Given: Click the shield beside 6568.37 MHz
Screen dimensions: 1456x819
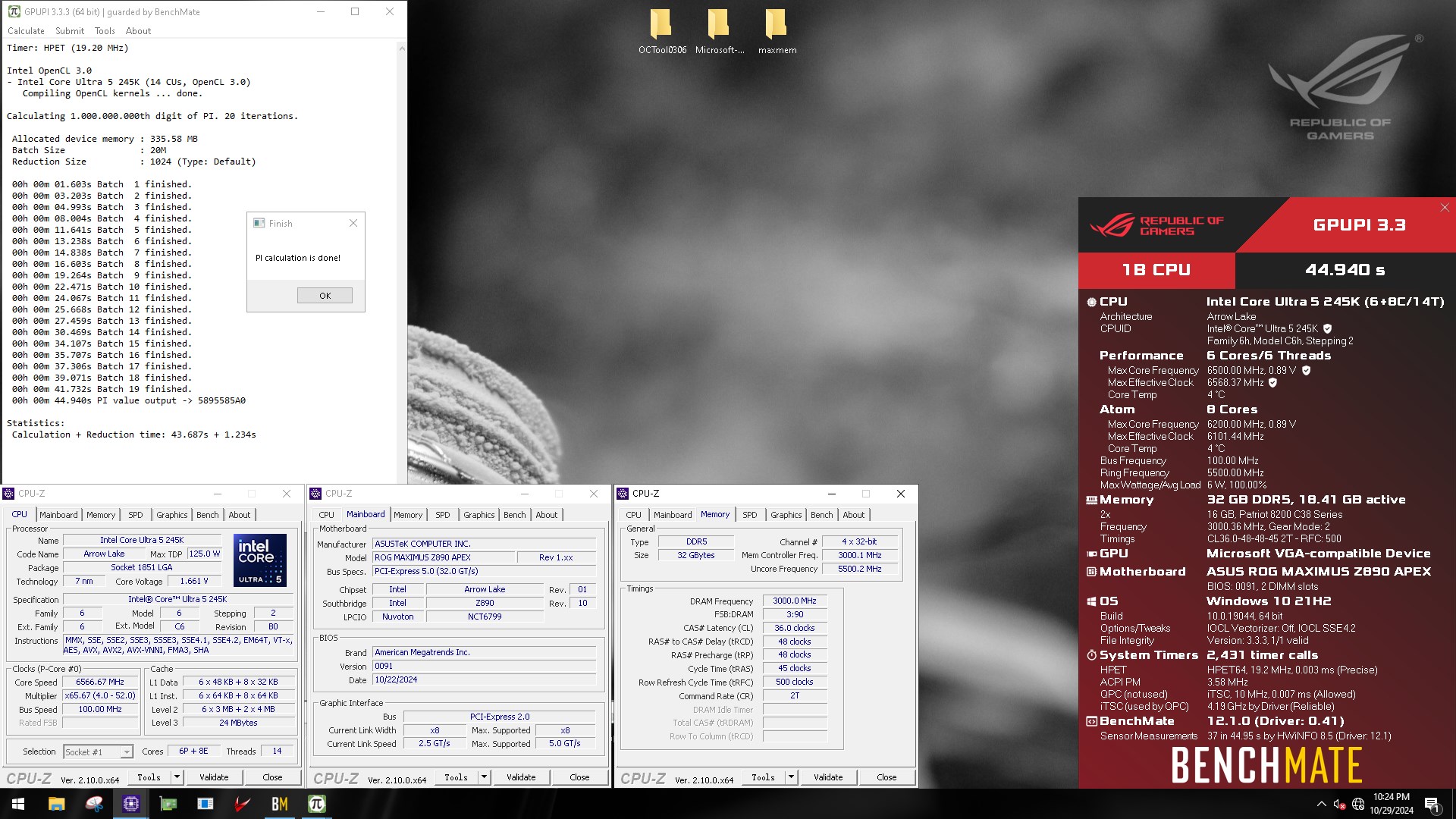Looking at the screenshot, I should click(1272, 382).
